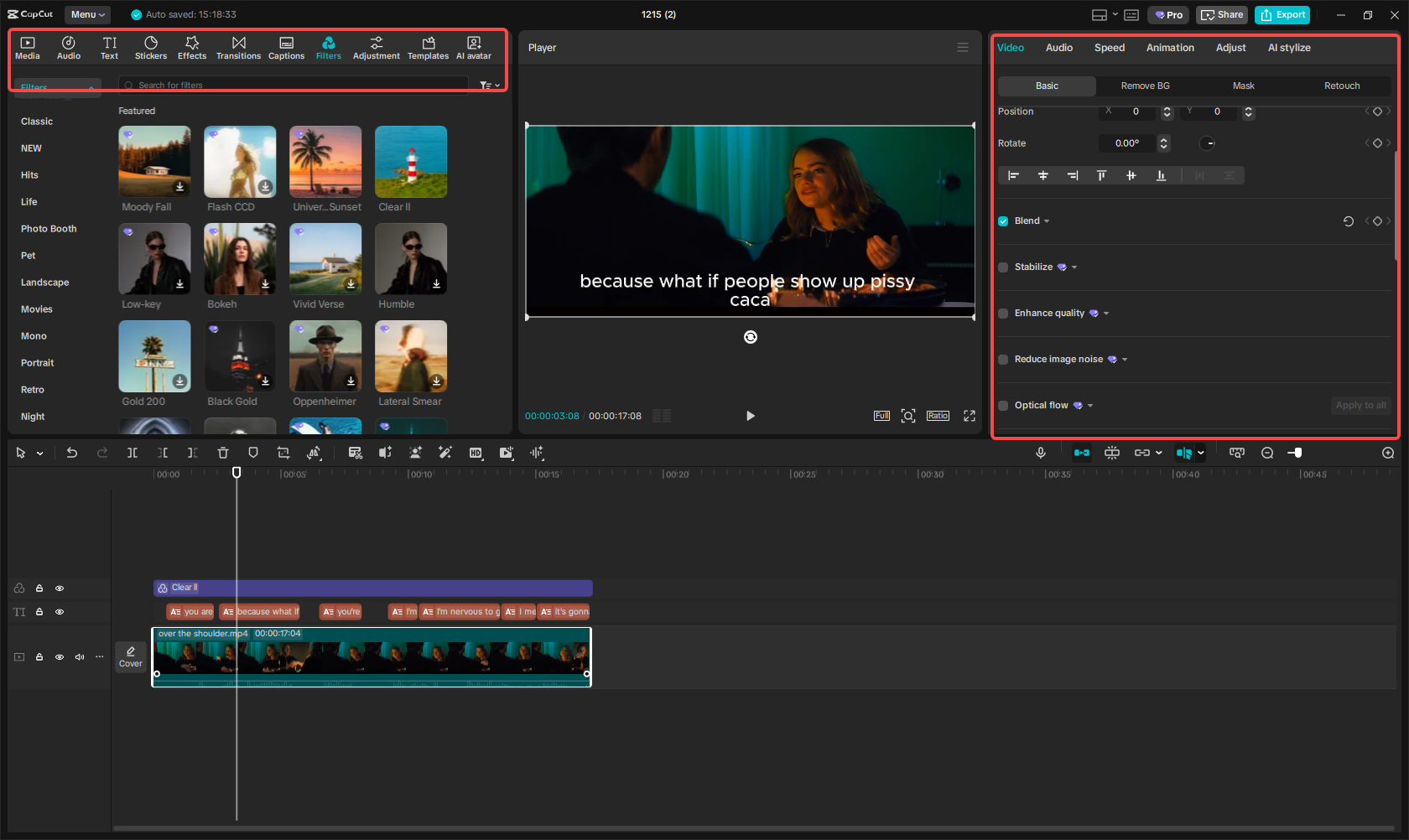
Task: Expand Enhance quality options arrow
Action: [x=1106, y=314]
